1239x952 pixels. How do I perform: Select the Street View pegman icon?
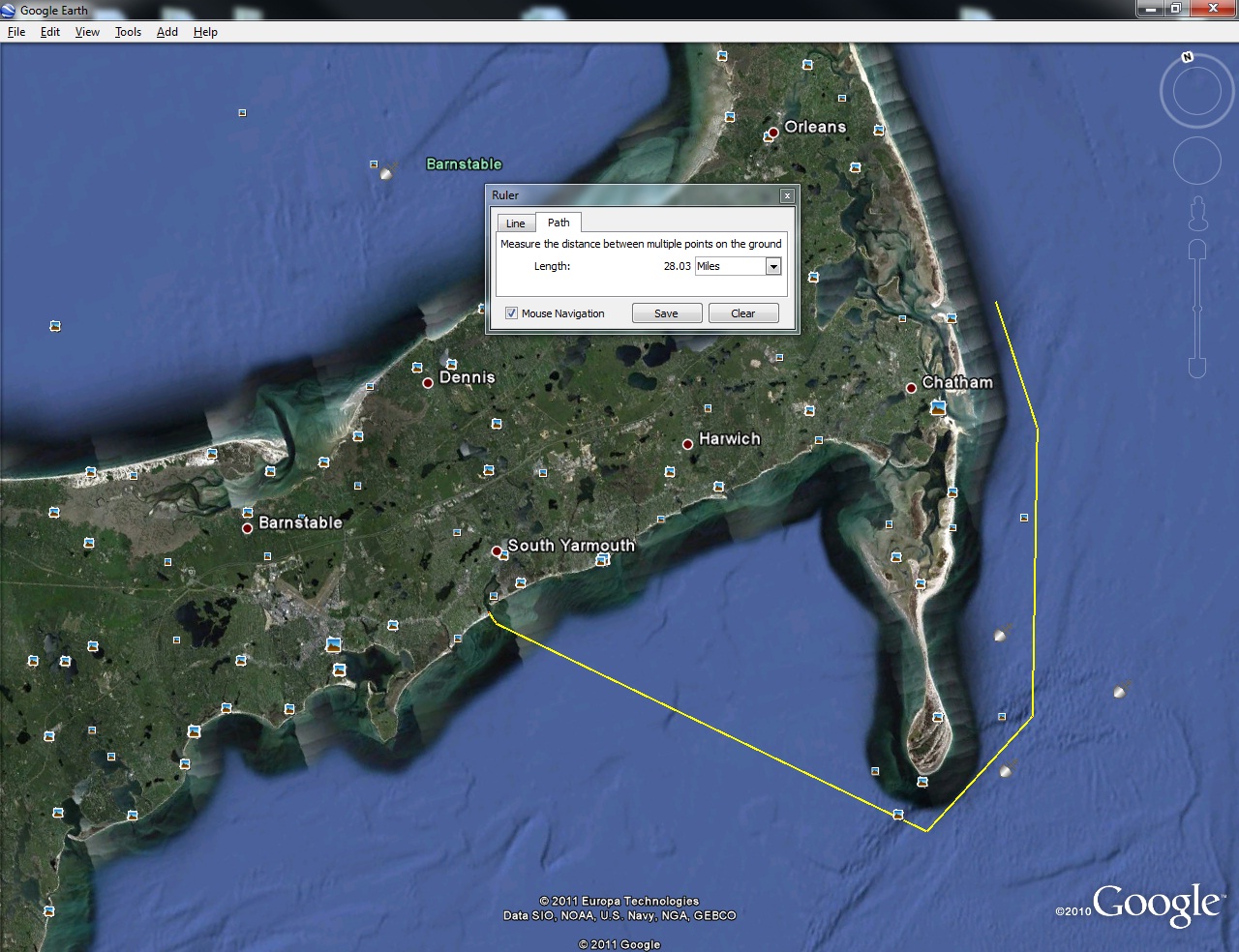click(x=1198, y=213)
